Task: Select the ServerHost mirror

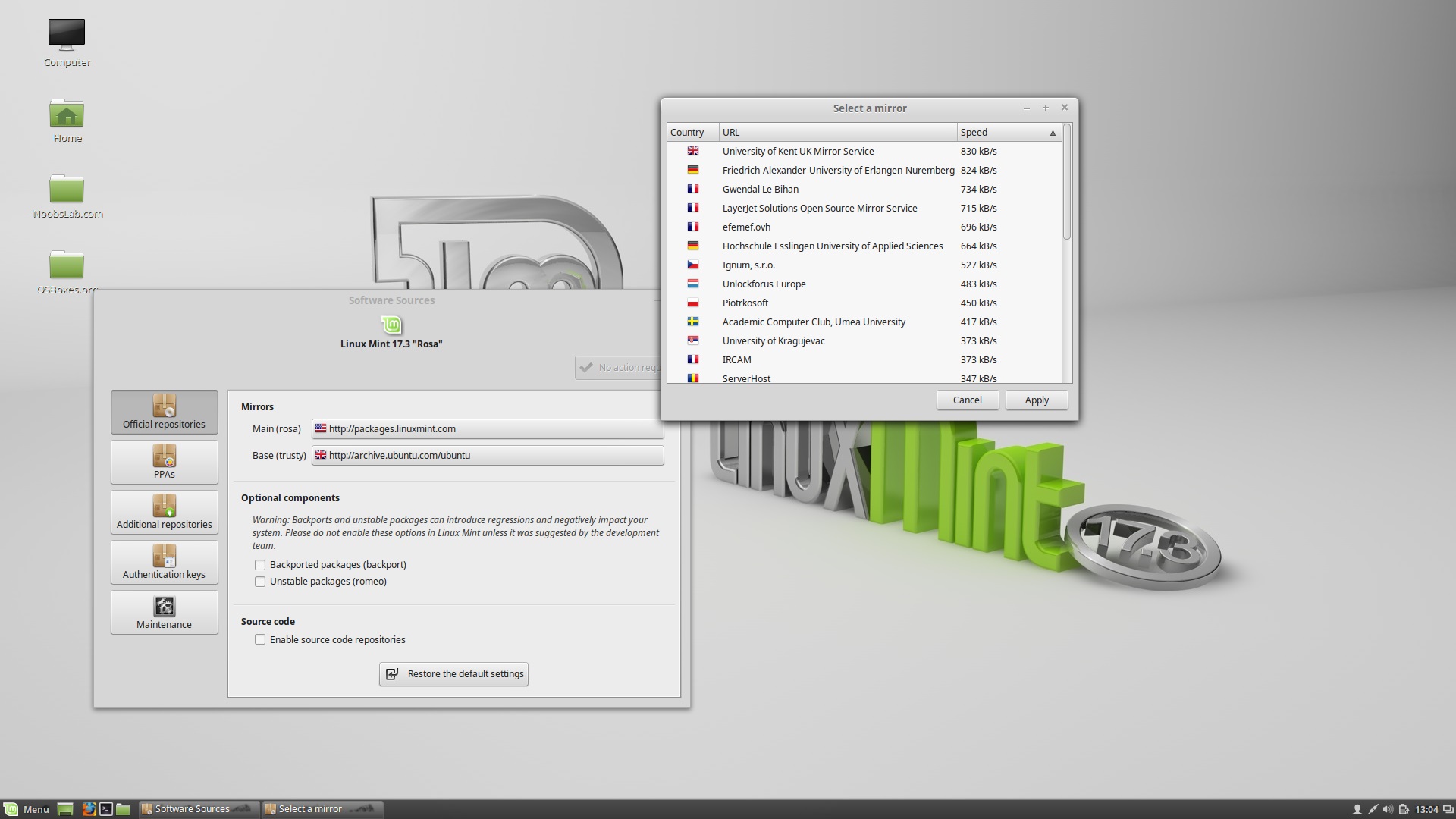Action: point(864,378)
